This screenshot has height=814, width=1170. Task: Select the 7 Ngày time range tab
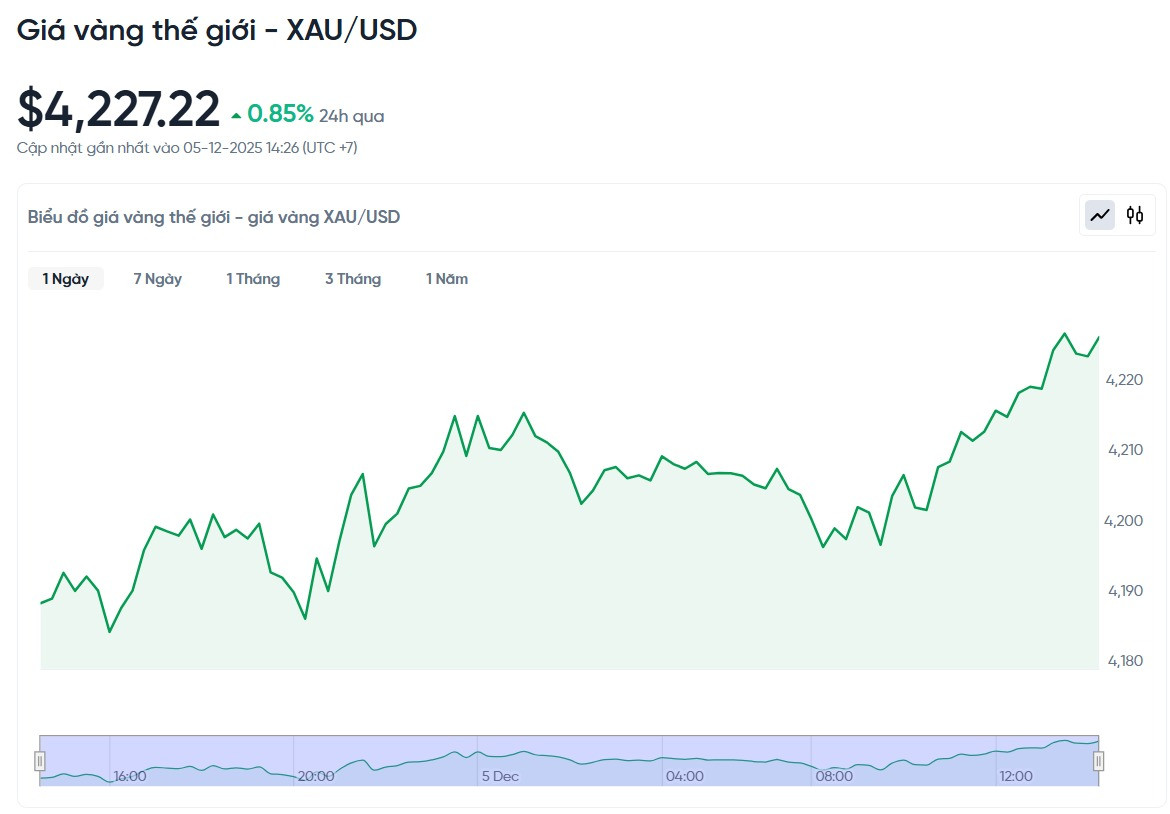(157, 279)
